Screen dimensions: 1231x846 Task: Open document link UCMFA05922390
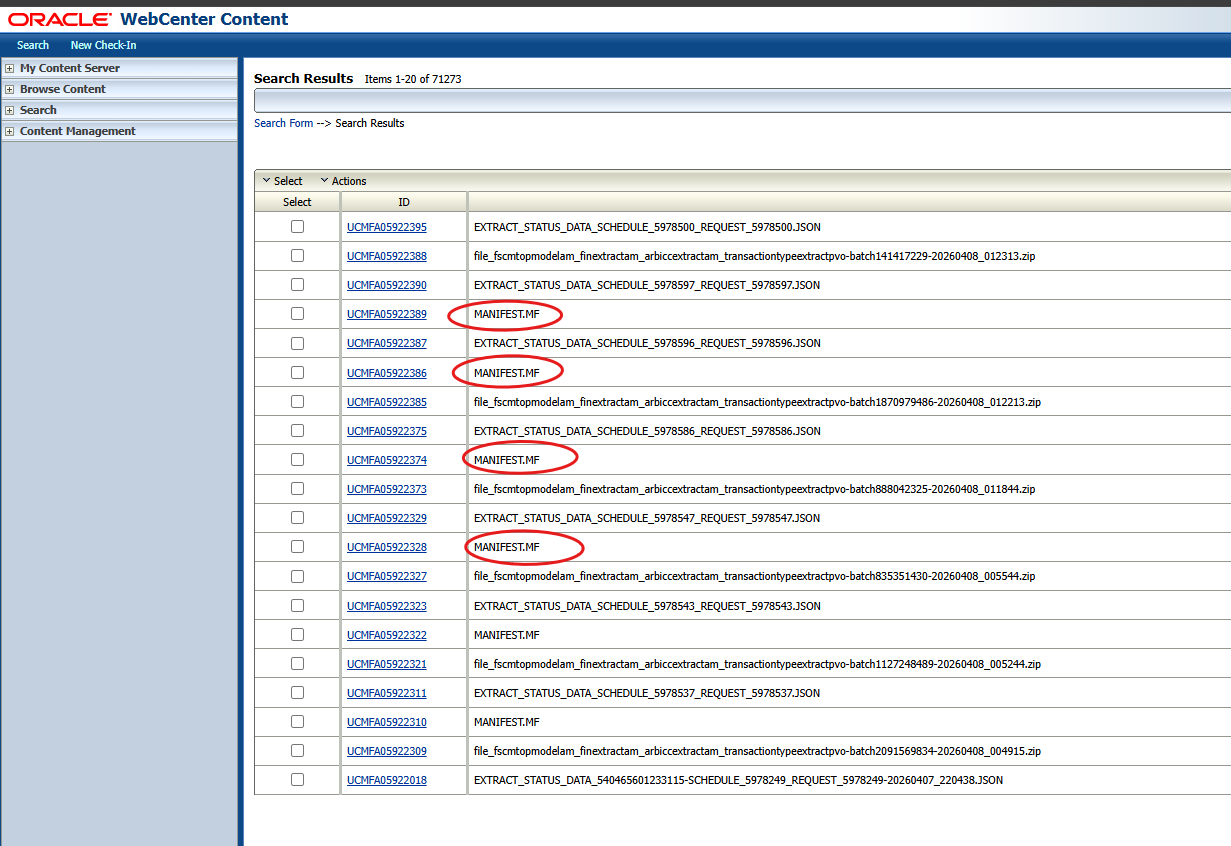coord(387,285)
